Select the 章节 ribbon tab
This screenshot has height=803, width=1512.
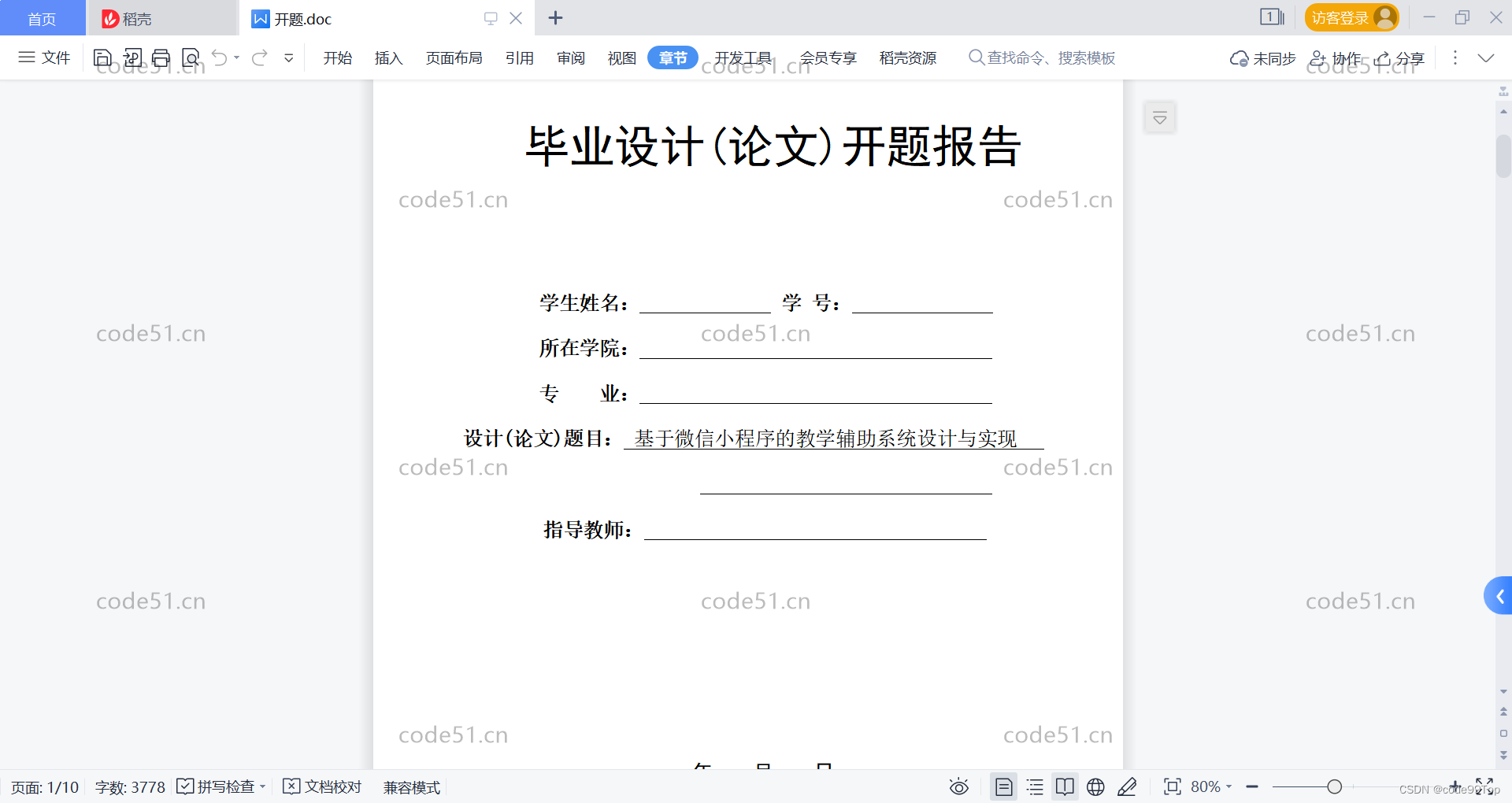click(x=673, y=57)
